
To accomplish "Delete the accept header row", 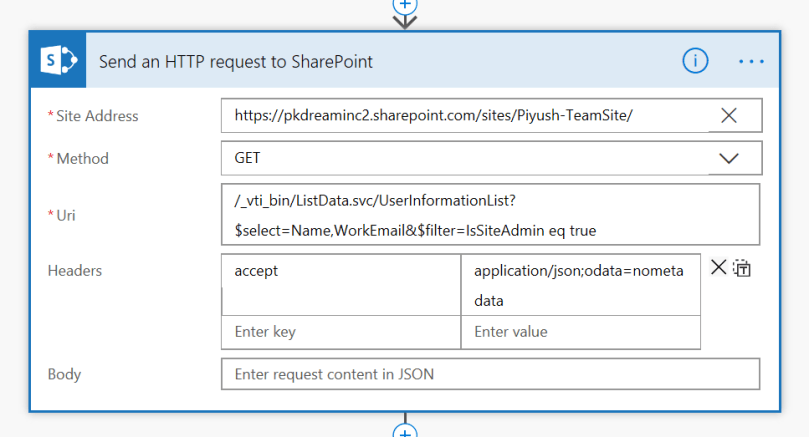I will pos(718,267).
